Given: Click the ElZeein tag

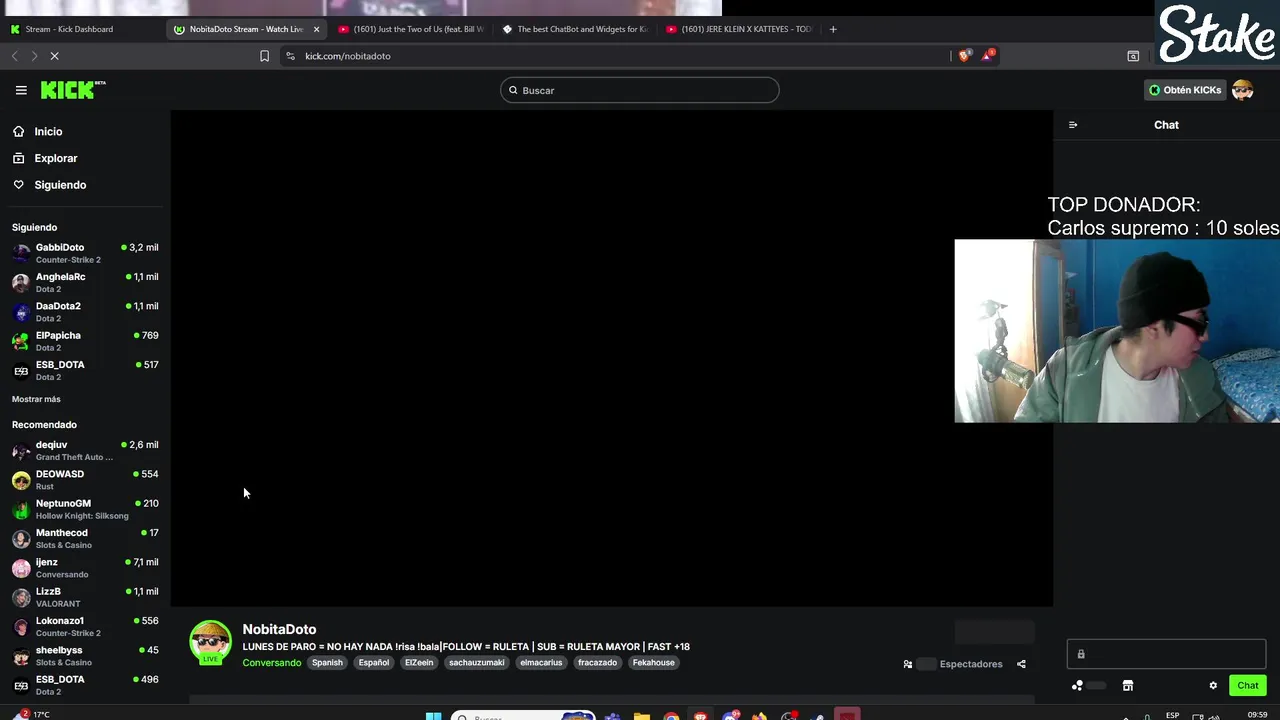Looking at the screenshot, I should 419,663.
